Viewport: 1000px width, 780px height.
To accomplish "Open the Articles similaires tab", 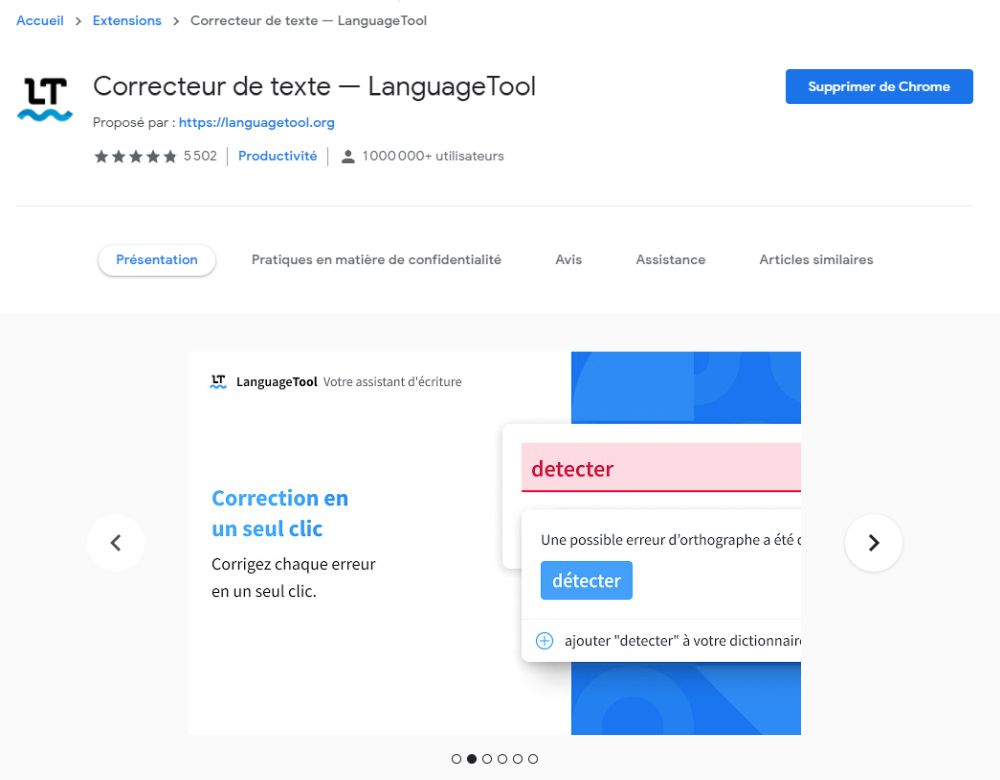I will [816, 260].
